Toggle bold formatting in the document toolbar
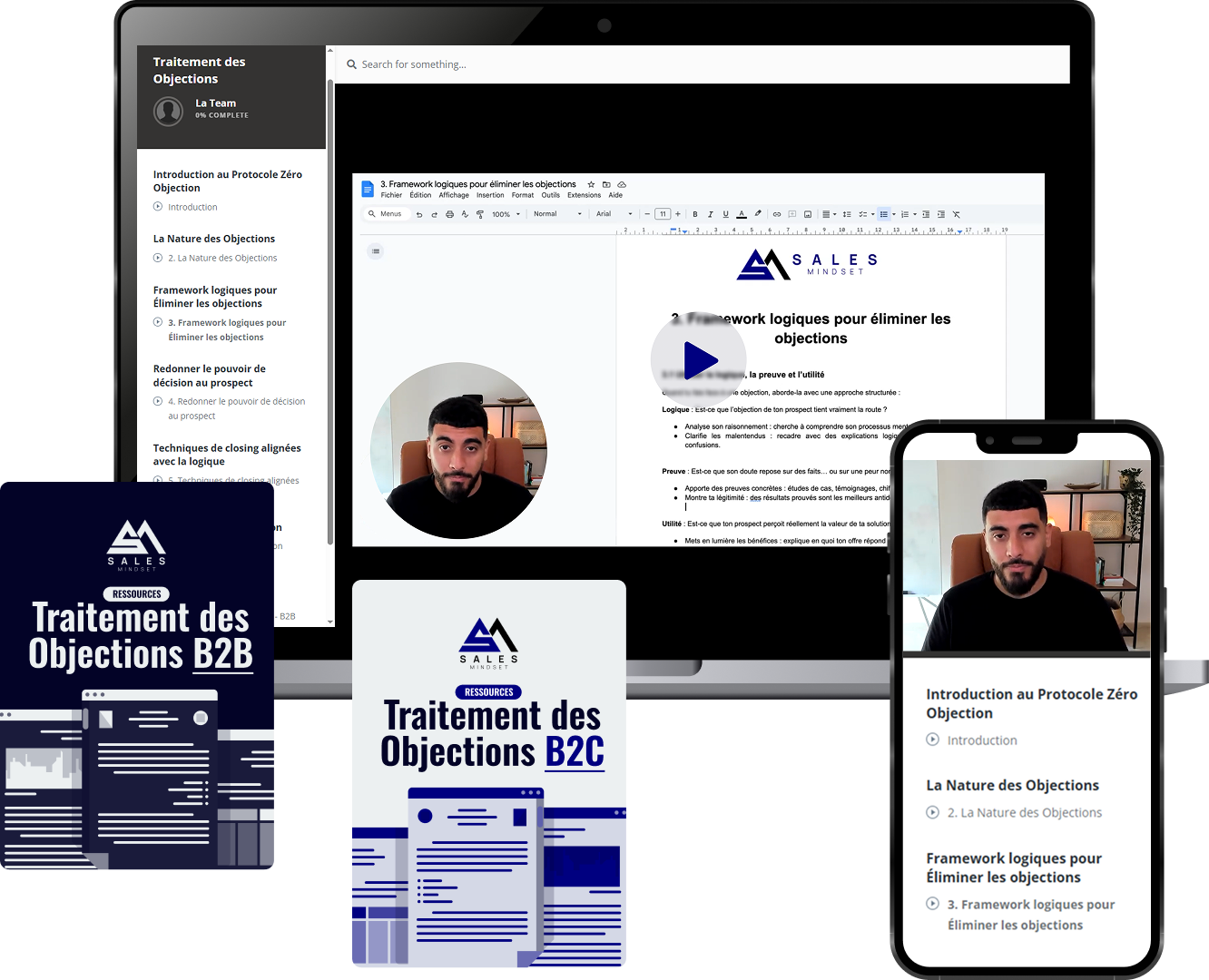The image size is (1209, 980). click(x=695, y=215)
